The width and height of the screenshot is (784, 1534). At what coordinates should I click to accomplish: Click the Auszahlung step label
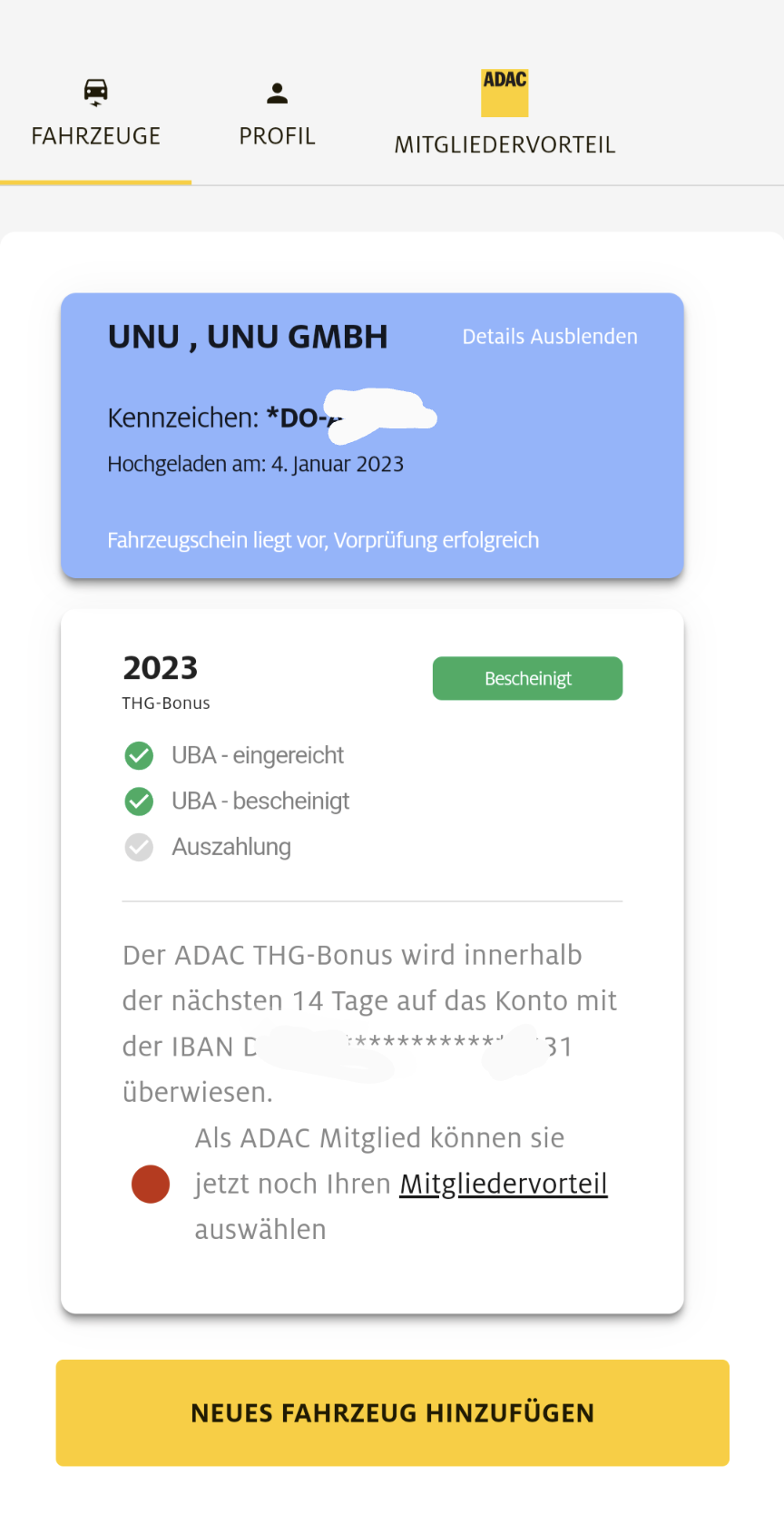click(231, 847)
